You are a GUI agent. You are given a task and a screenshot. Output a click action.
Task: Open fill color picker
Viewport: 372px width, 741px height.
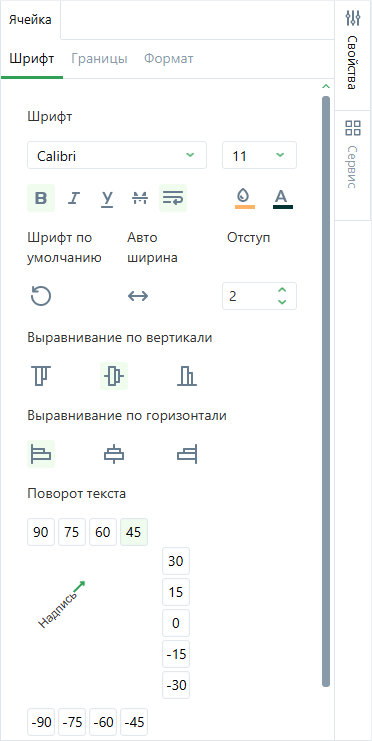pos(245,198)
